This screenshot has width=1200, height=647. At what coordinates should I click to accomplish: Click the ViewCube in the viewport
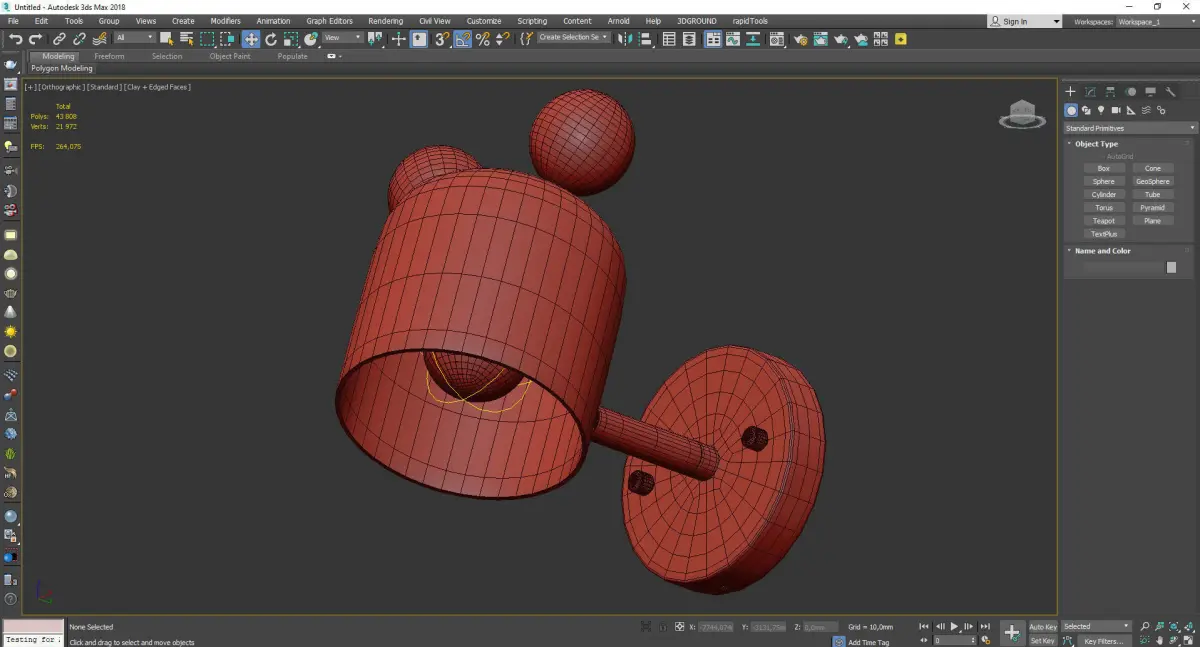point(1022,114)
